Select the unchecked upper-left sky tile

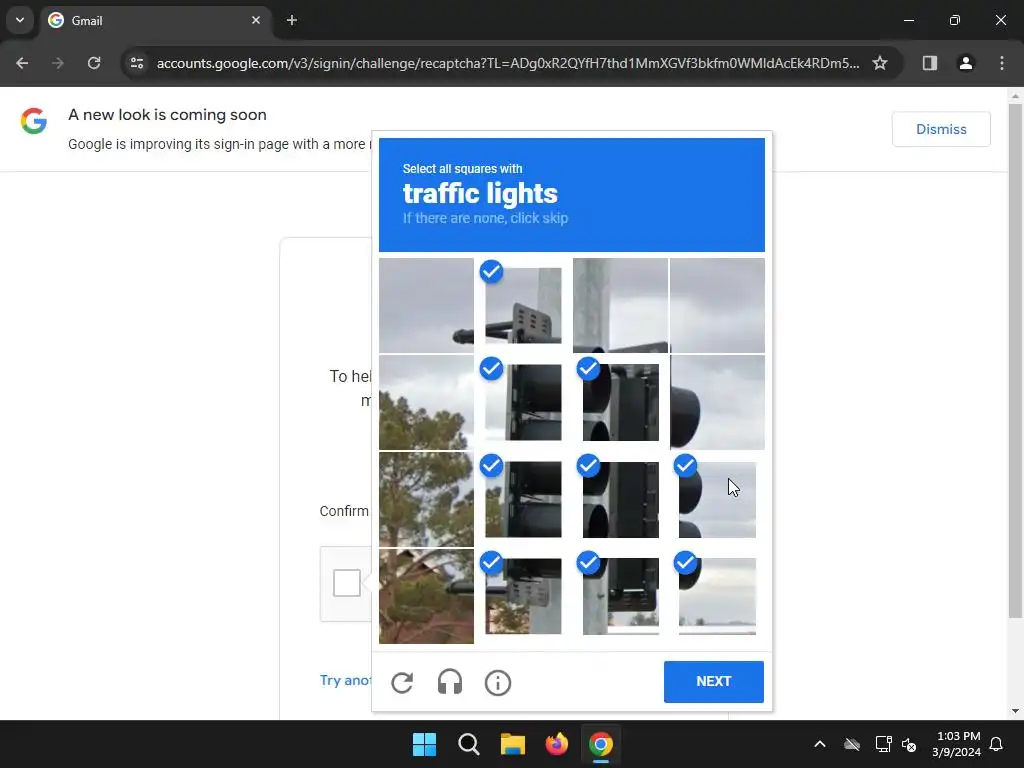click(x=426, y=306)
